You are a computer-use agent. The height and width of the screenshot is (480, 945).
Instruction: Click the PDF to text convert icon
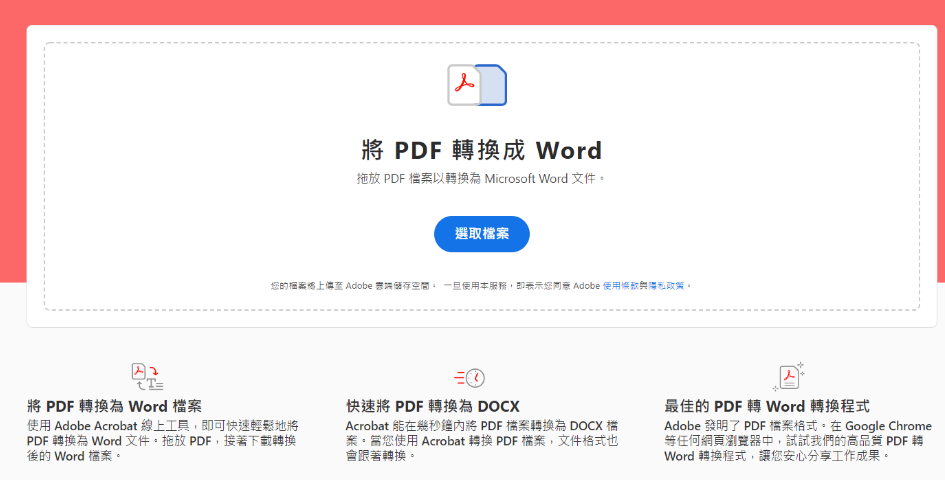pos(148,377)
